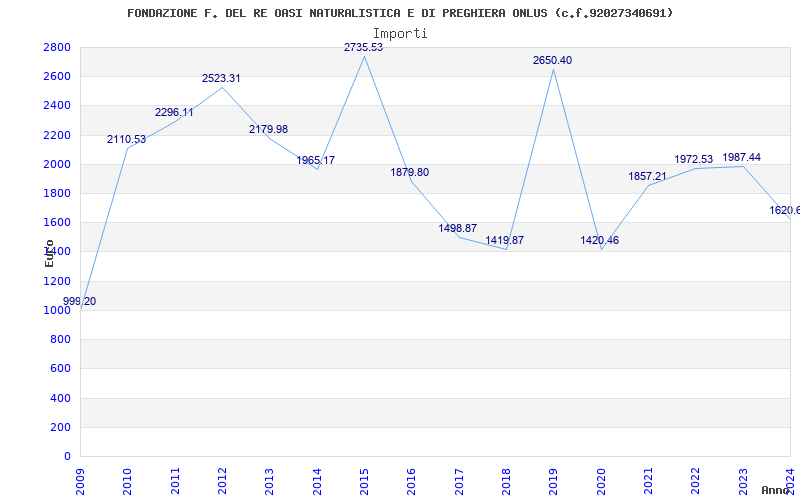Click x-axis year 2013
Screen dimensions: 800x500
pos(269,481)
